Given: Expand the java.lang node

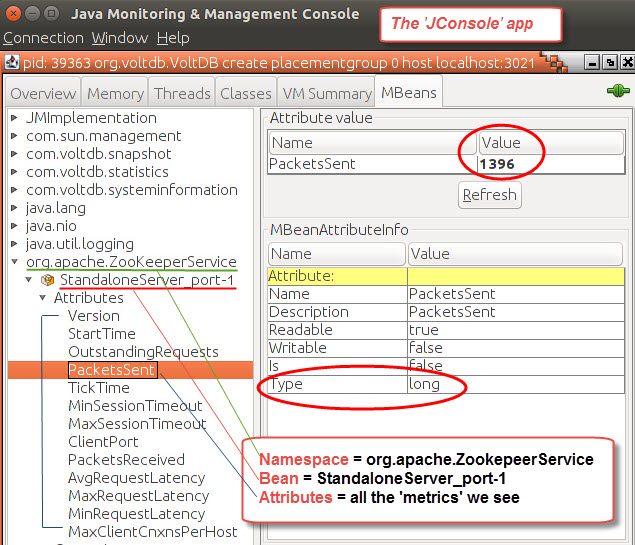Looking at the screenshot, I should tap(14, 208).
